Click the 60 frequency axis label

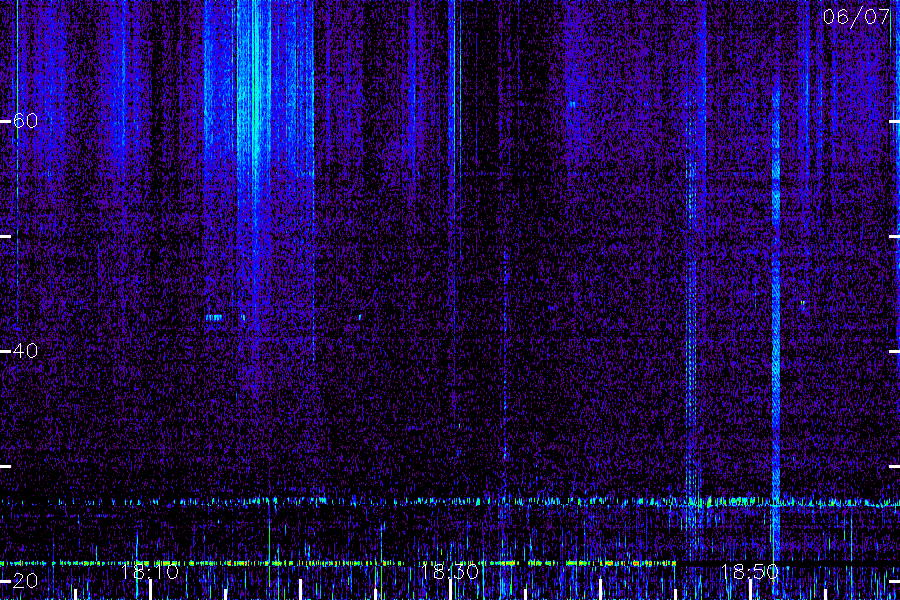[25, 121]
